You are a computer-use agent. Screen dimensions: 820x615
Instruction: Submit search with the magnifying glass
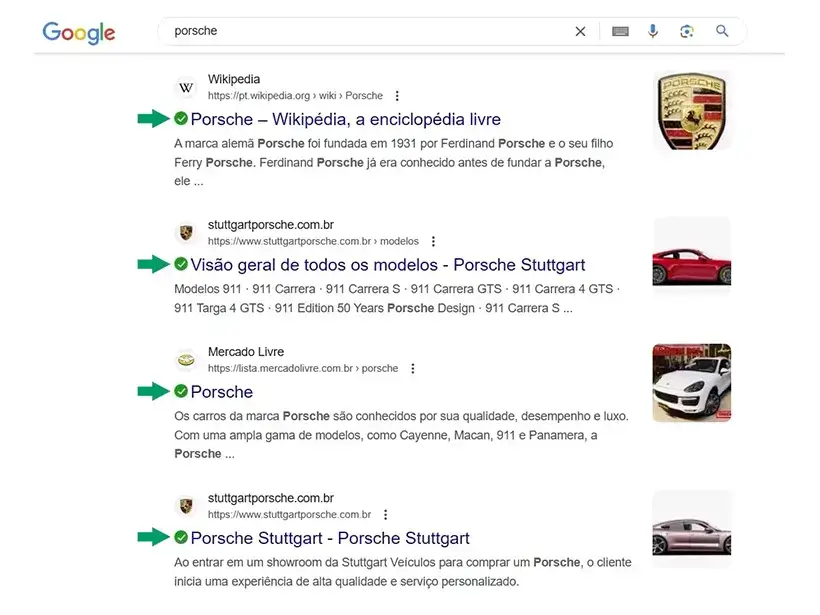pos(722,31)
